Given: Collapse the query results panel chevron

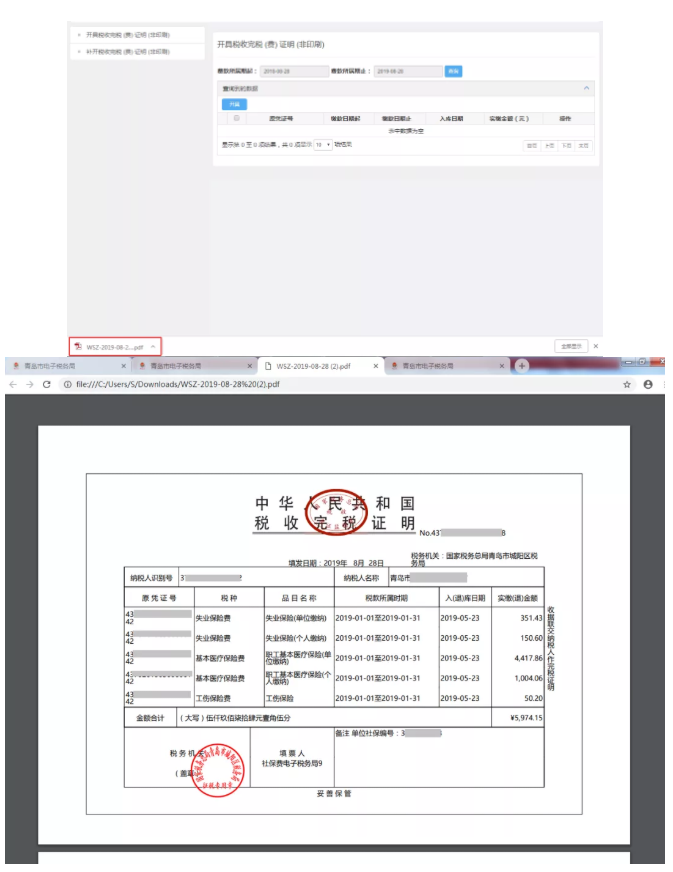Looking at the screenshot, I should [x=586, y=89].
